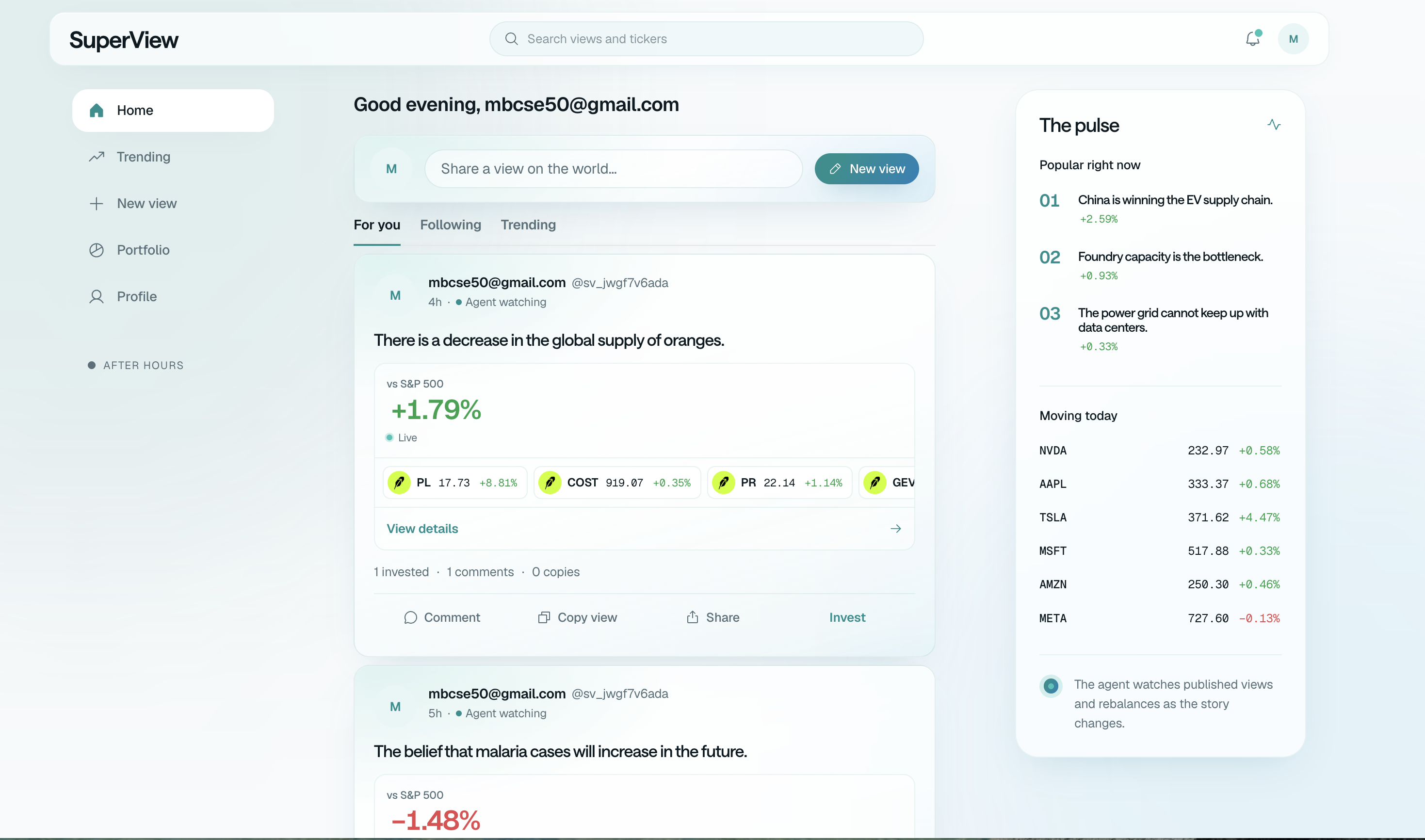The image size is (1425, 840).
Task: Switch to the Following tab
Action: click(451, 225)
